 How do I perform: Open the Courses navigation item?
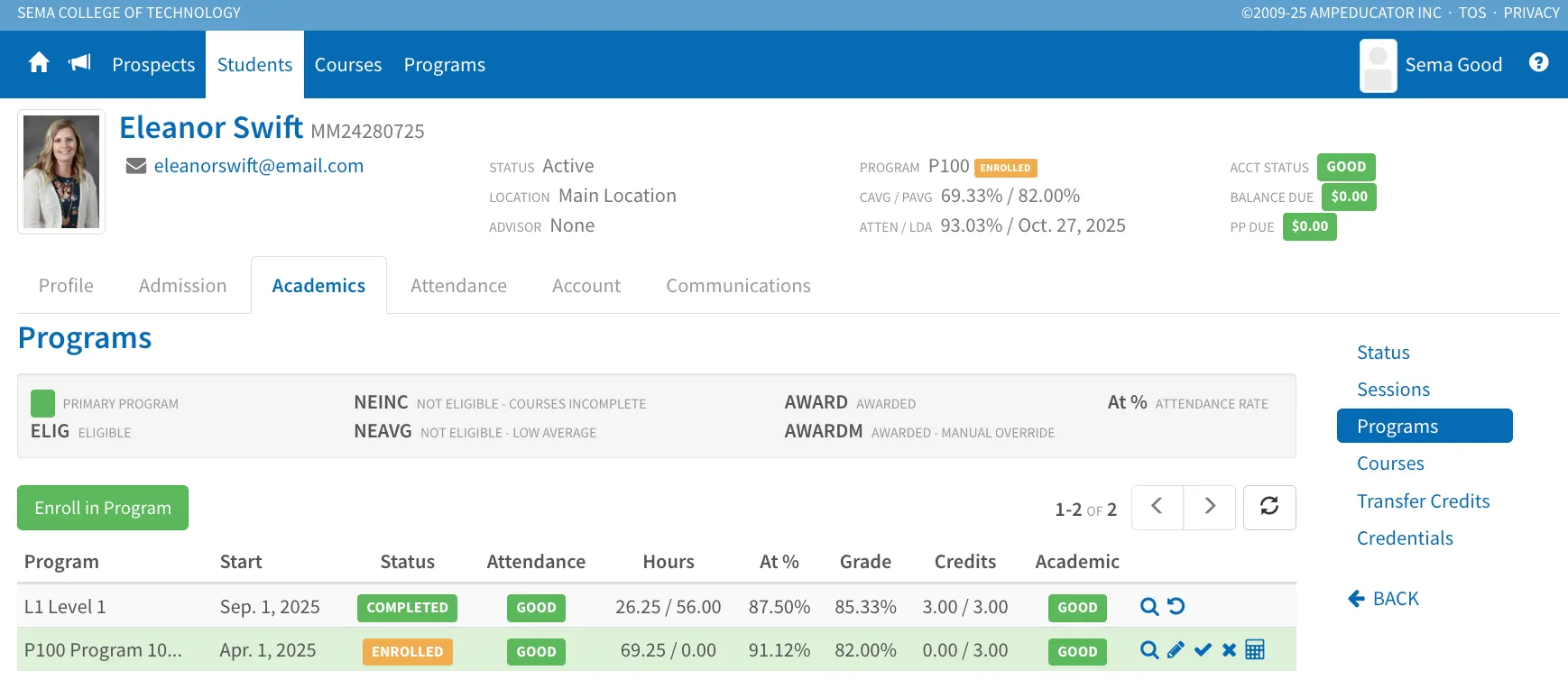click(x=348, y=65)
